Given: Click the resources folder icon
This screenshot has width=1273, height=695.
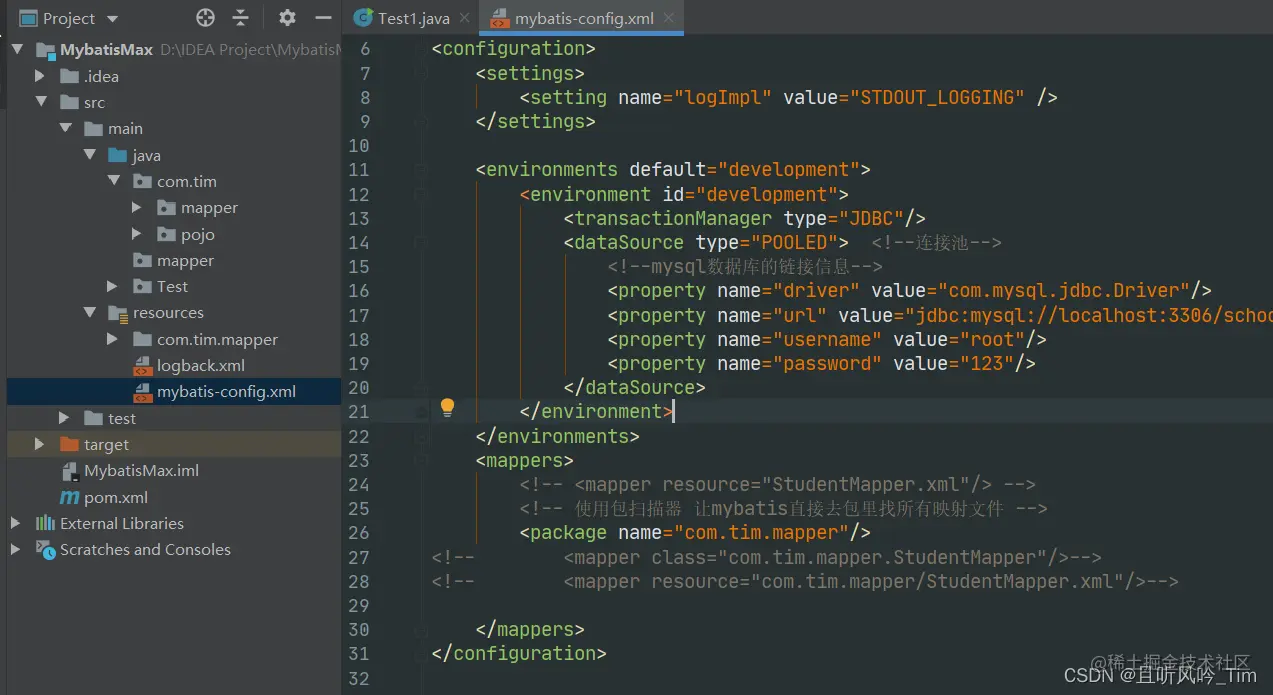Looking at the screenshot, I should 118,313.
